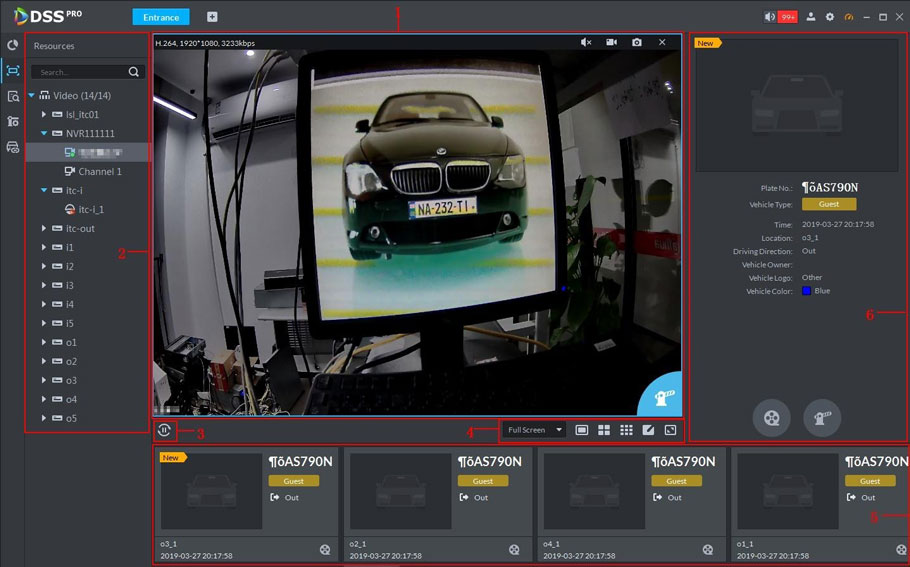
Task: Expand the lsl_itc01 device node
Action: tap(44, 115)
